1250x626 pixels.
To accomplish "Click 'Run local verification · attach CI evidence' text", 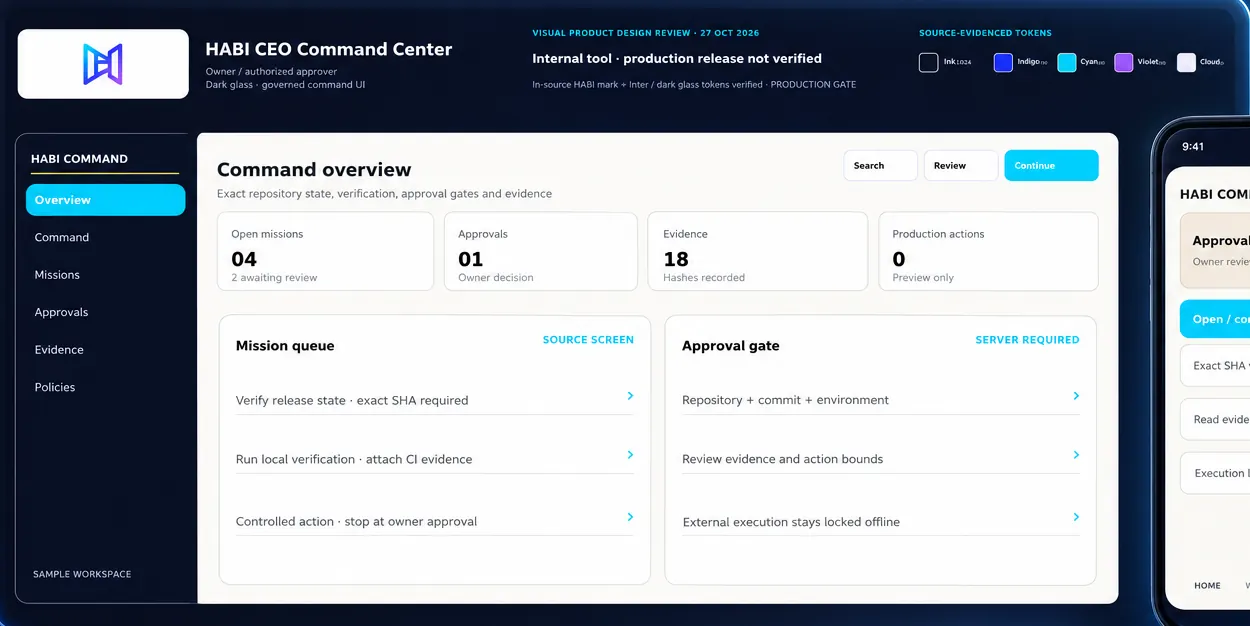I will pyautogui.click(x=354, y=459).
